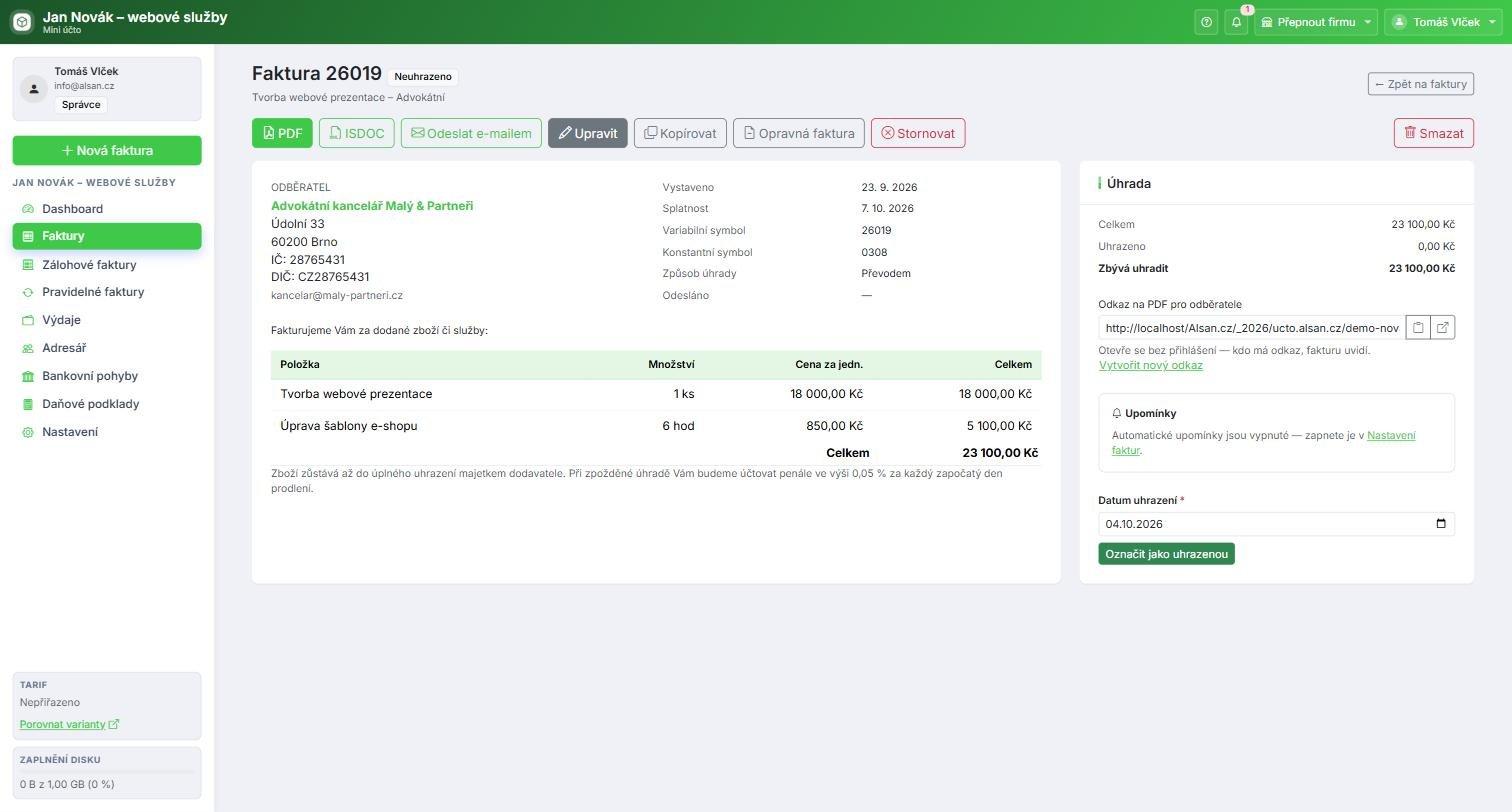Send invoice via Odeslat e-mailem
This screenshot has height=812, width=1512.
pos(471,133)
